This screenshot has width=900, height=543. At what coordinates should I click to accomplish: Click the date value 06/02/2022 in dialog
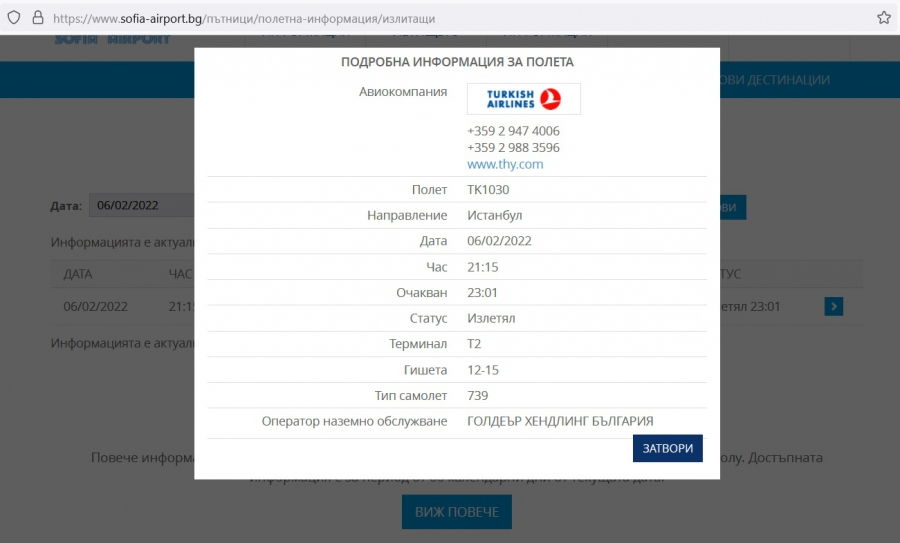(x=499, y=241)
